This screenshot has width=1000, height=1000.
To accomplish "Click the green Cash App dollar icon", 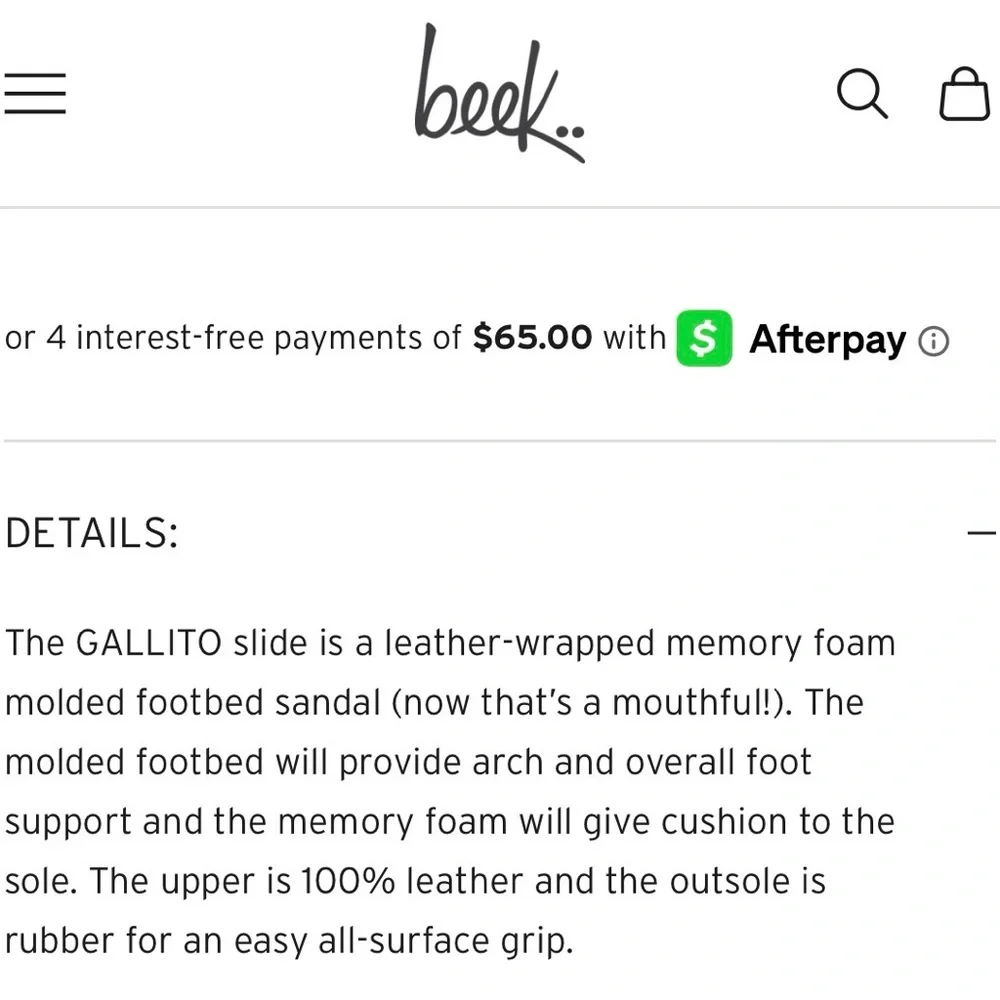I will click(704, 339).
